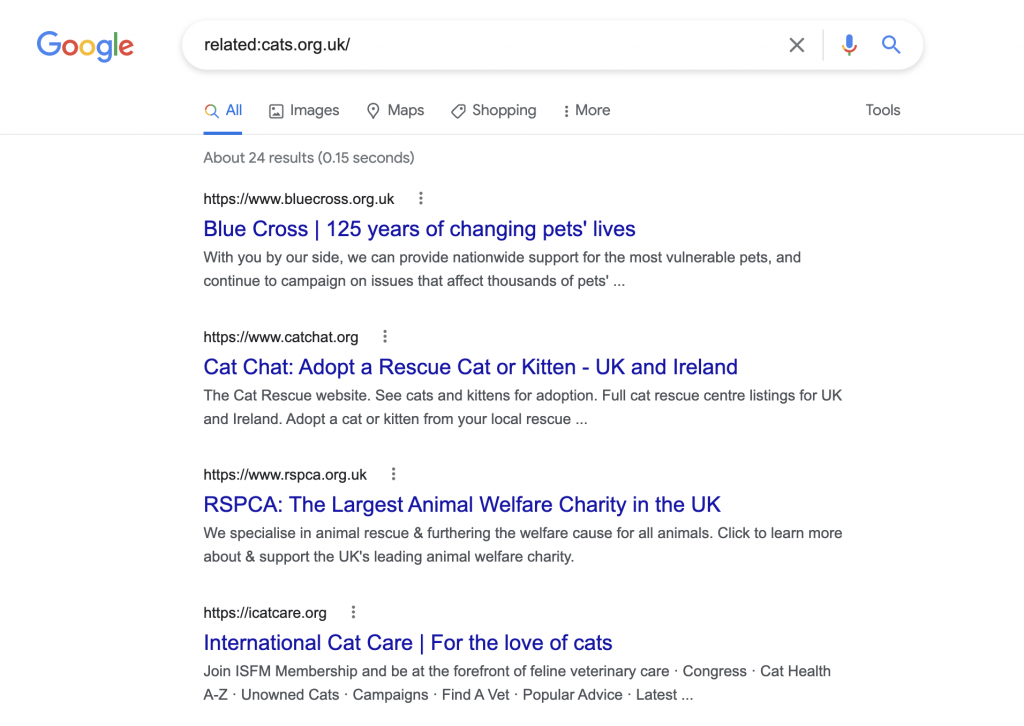Click the https://icatcare.org URL

pyautogui.click(x=264, y=612)
